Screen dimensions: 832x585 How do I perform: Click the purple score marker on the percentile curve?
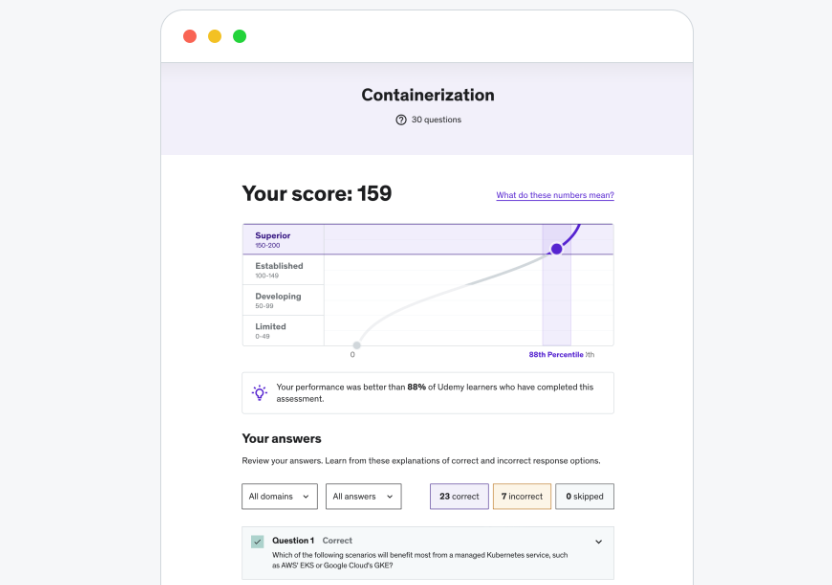click(556, 250)
